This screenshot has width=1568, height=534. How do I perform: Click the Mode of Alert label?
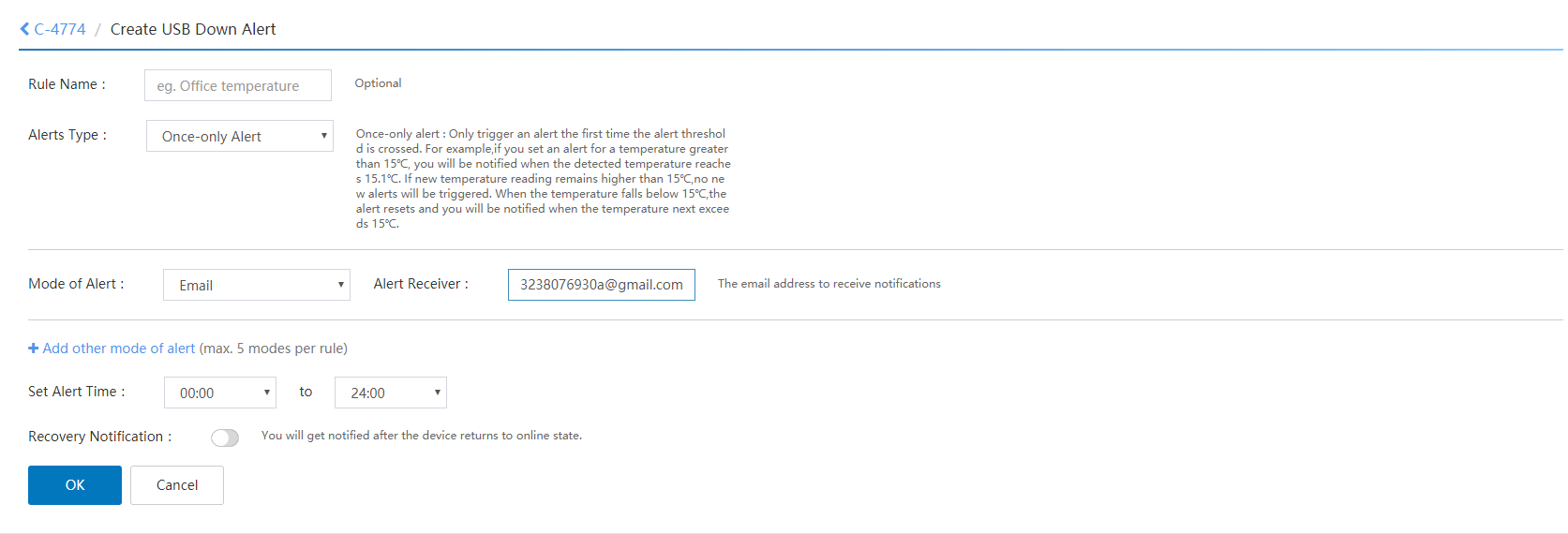click(76, 284)
